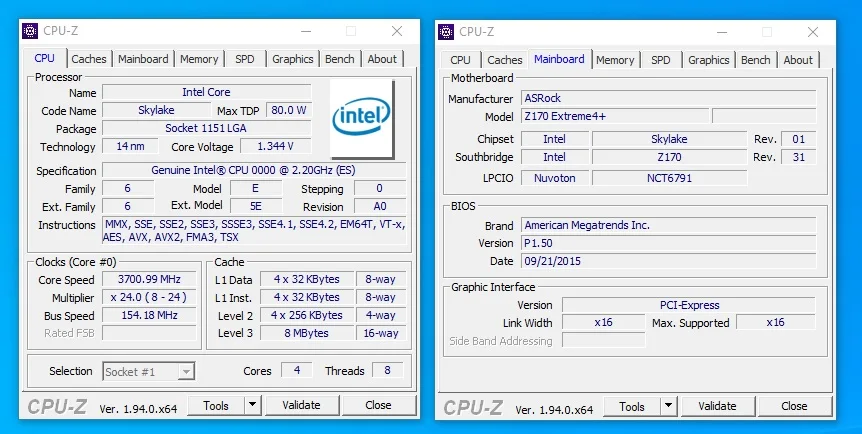Select the SPD tab in the right window
This screenshot has width=862, height=434.
(661, 60)
